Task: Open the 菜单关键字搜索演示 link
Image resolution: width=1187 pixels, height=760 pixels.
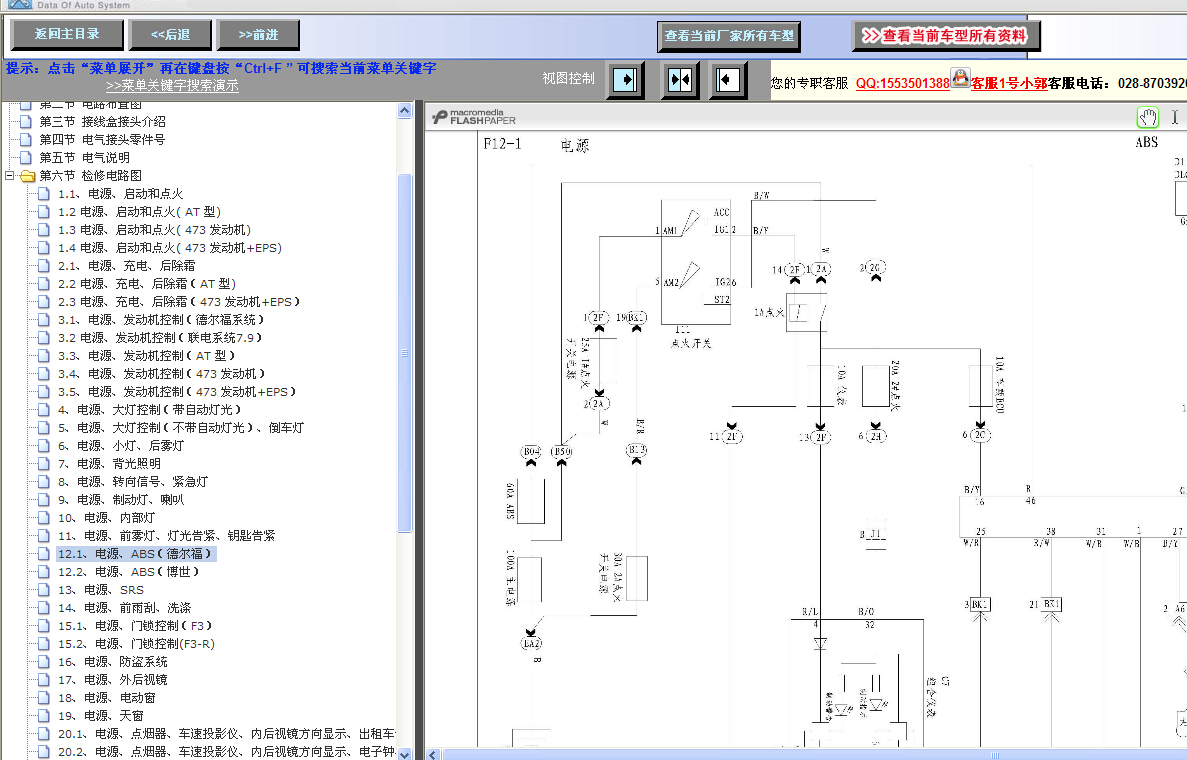Action: 172,86
